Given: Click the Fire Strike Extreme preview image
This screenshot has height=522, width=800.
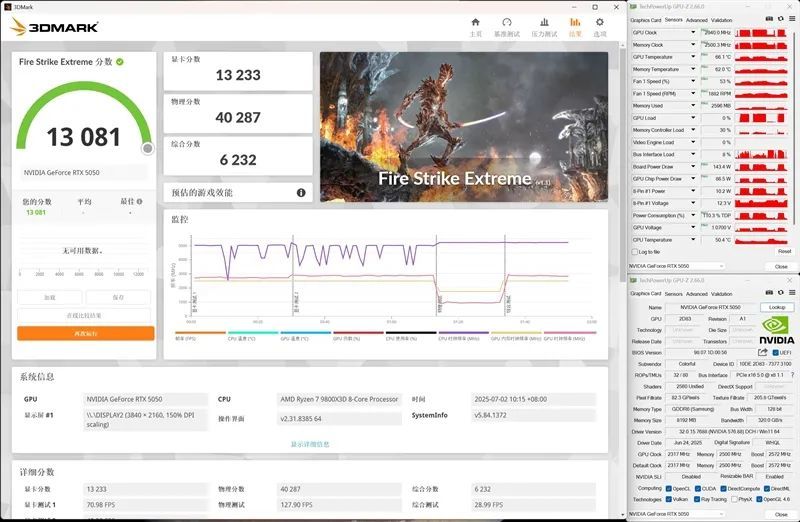Looking at the screenshot, I should (464, 127).
